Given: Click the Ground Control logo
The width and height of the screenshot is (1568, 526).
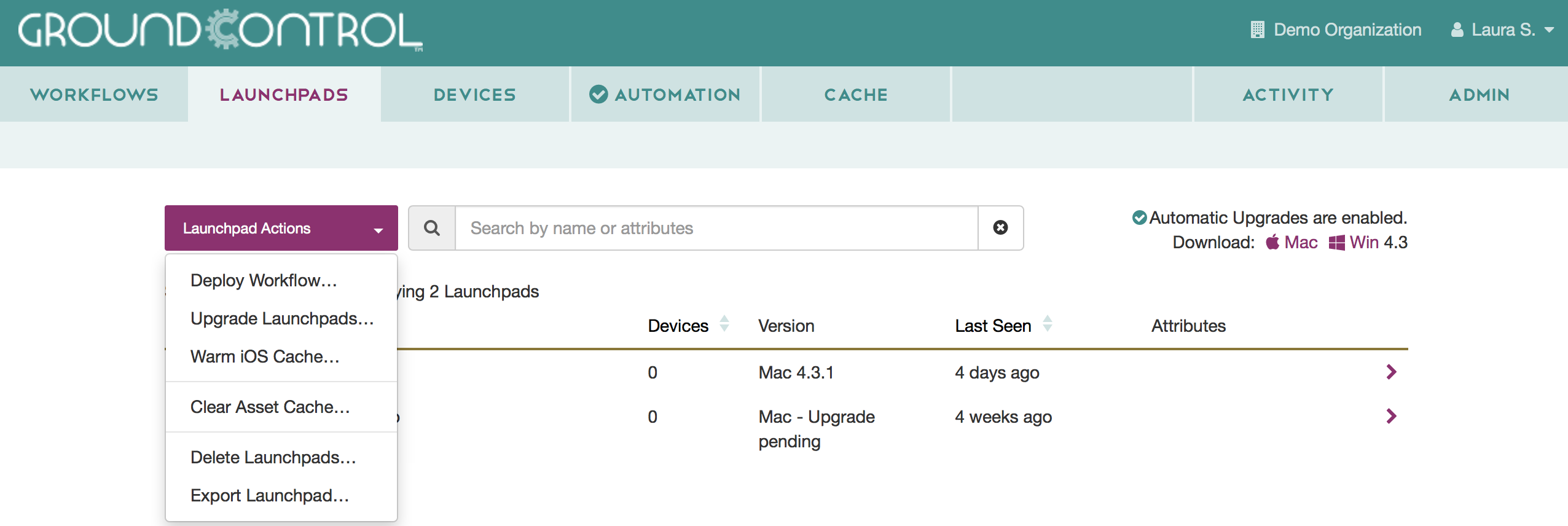Looking at the screenshot, I should 220,30.
